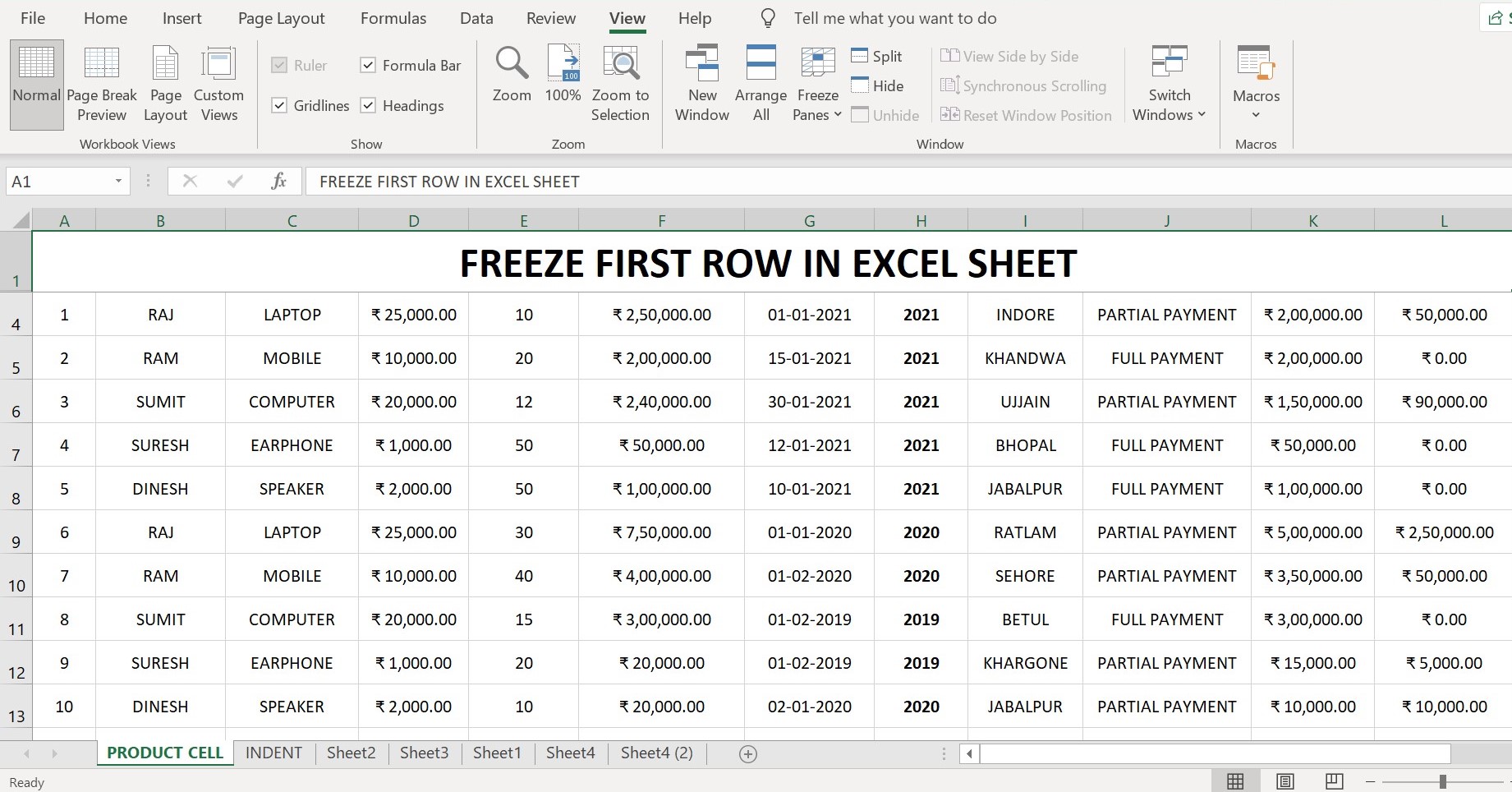Switch to the INDENT sheet tab
Viewport: 1512px width, 792px height.
[x=273, y=753]
